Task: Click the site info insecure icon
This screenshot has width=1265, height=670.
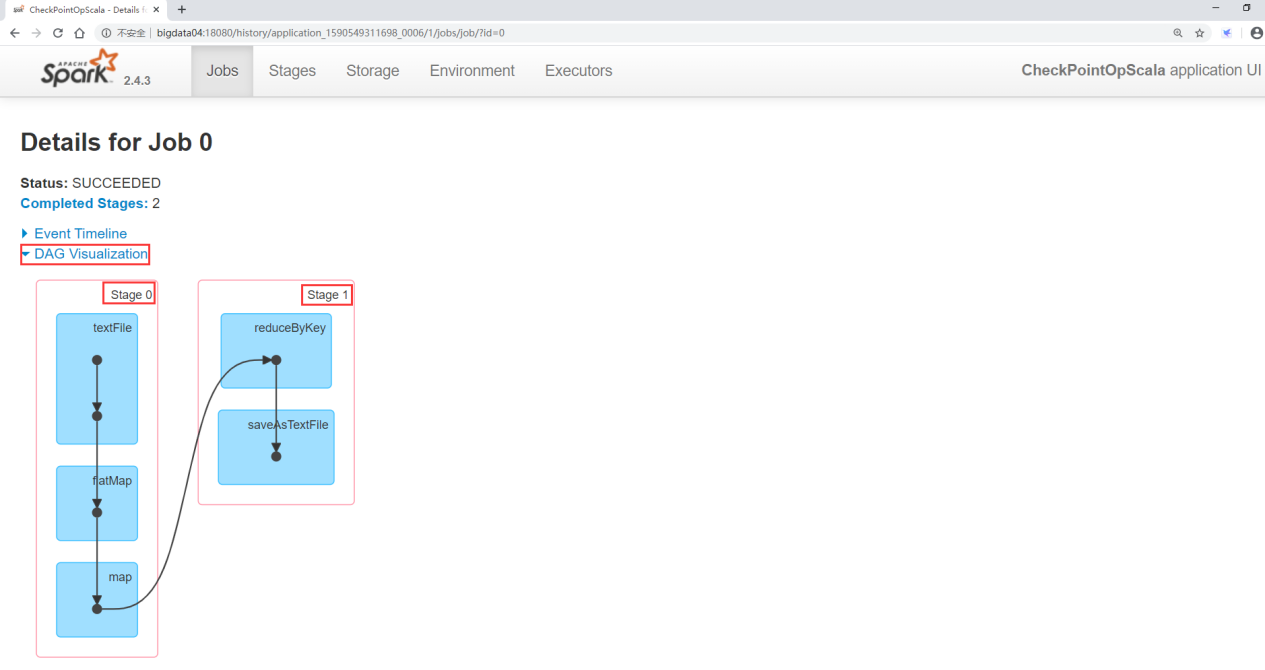Action: click(106, 33)
